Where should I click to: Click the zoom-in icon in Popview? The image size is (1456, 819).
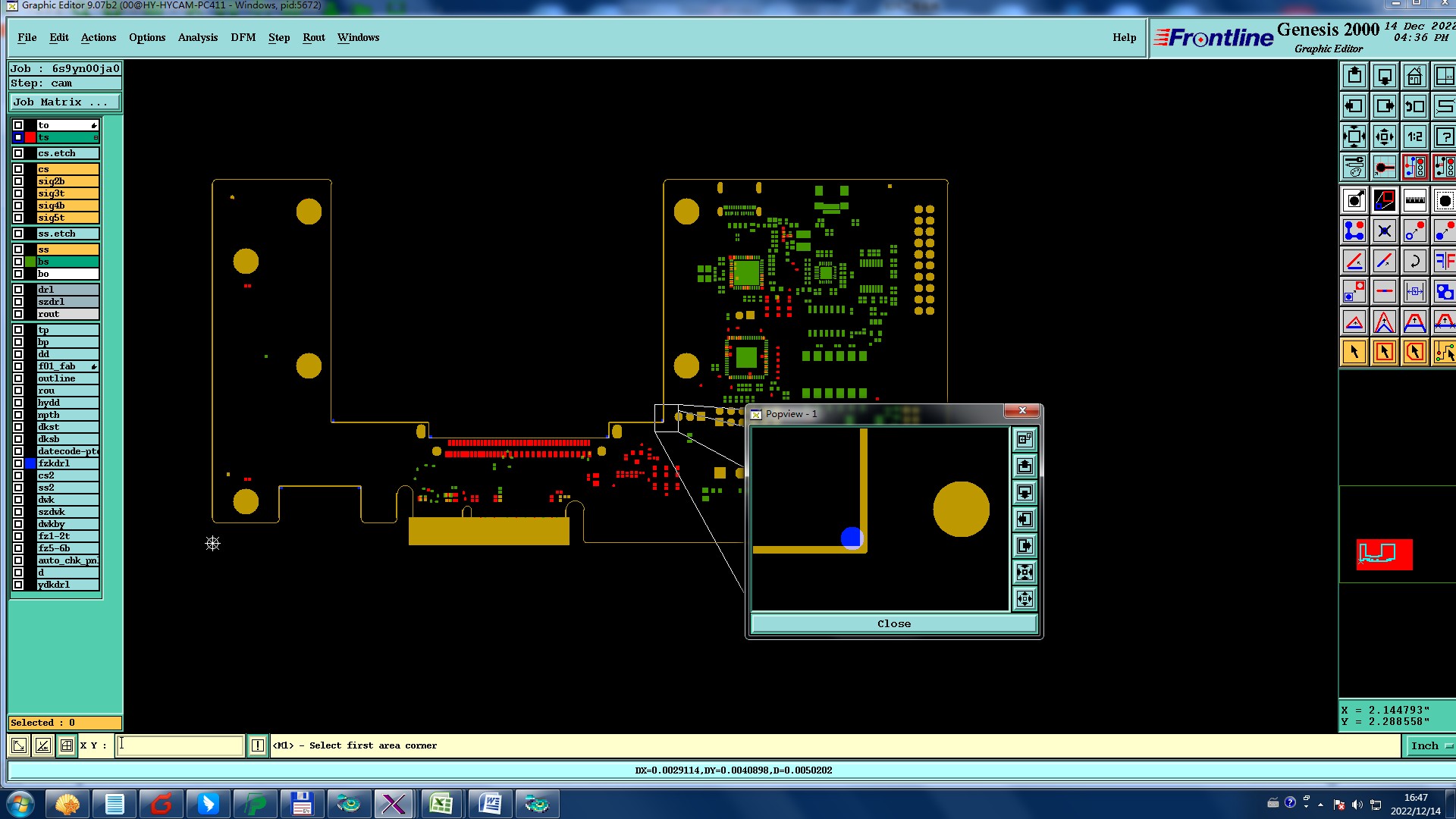1025,573
